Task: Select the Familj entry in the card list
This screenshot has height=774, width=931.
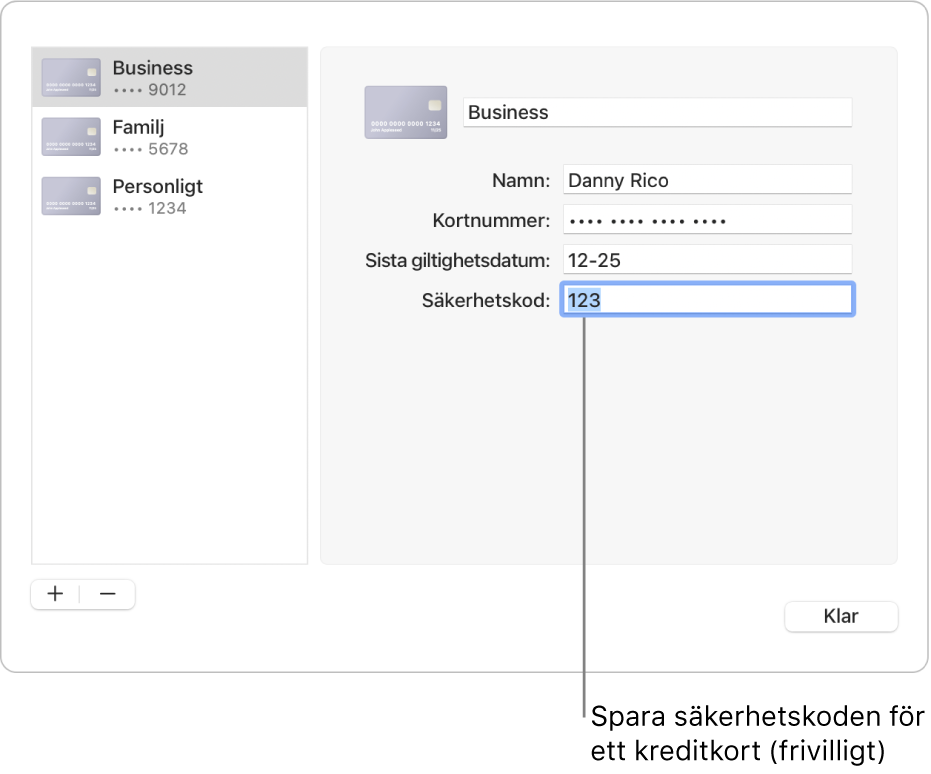Action: [138, 127]
